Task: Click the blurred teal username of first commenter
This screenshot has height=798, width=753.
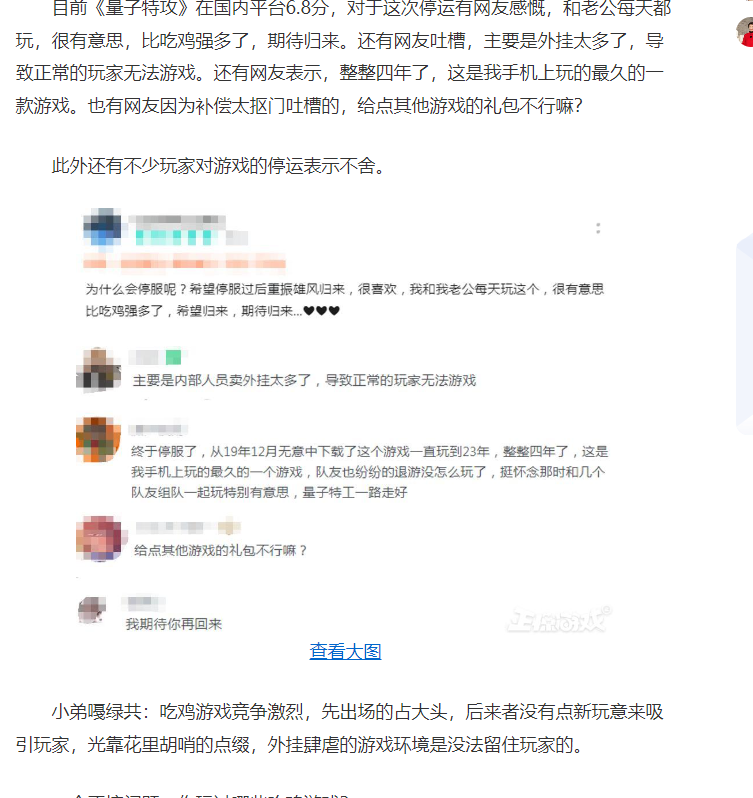Action: (x=173, y=237)
